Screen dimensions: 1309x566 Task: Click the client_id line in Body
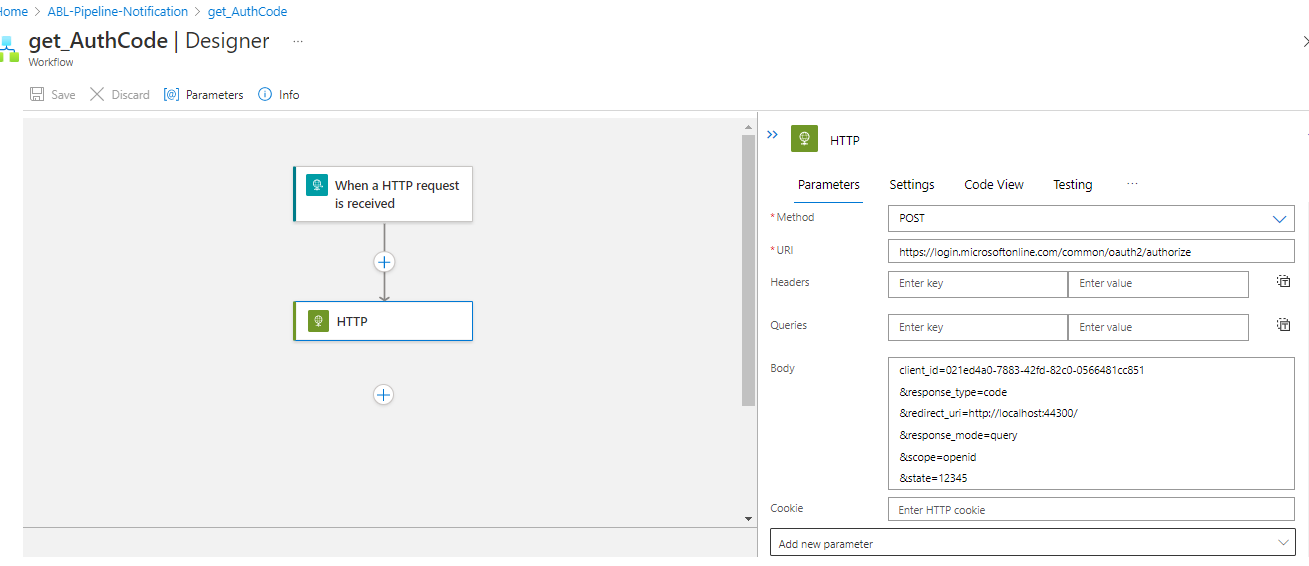1021,370
